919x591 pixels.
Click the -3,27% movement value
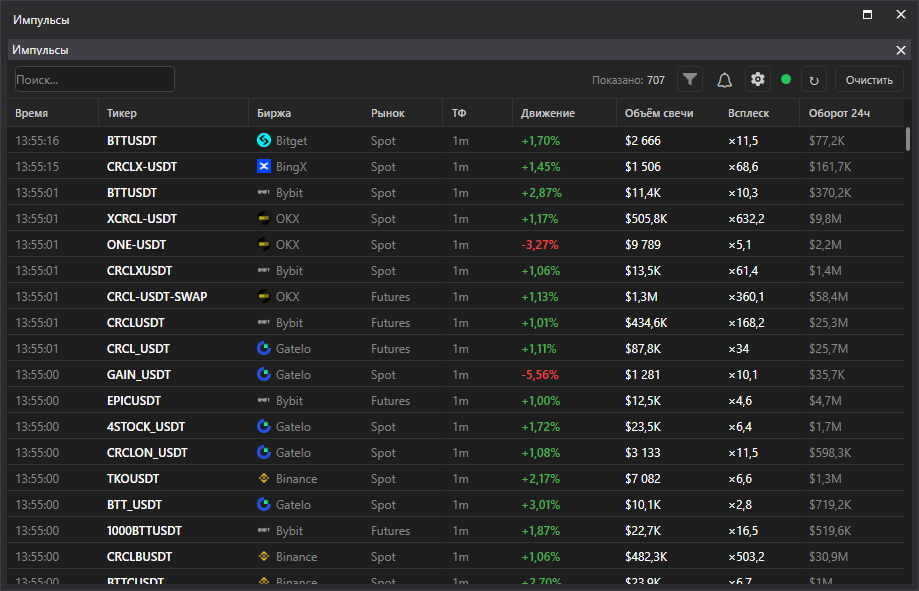(540, 244)
